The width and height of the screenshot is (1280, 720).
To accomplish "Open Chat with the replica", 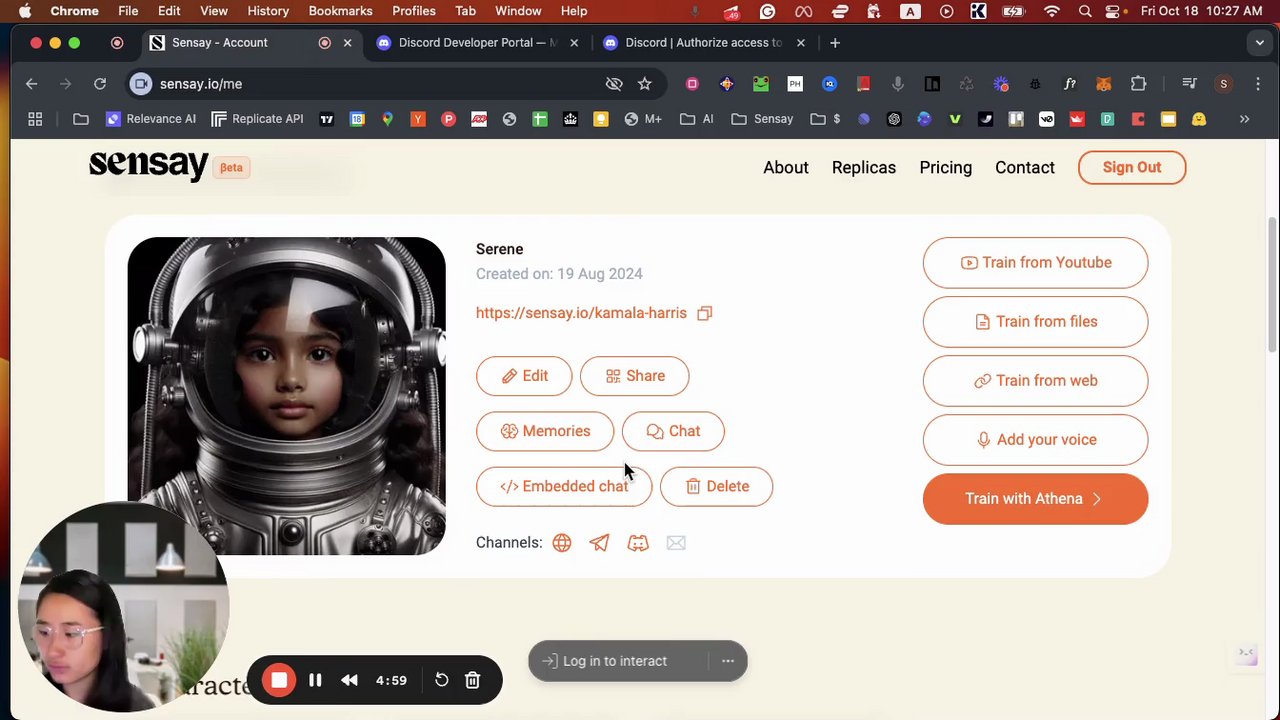I will point(673,431).
